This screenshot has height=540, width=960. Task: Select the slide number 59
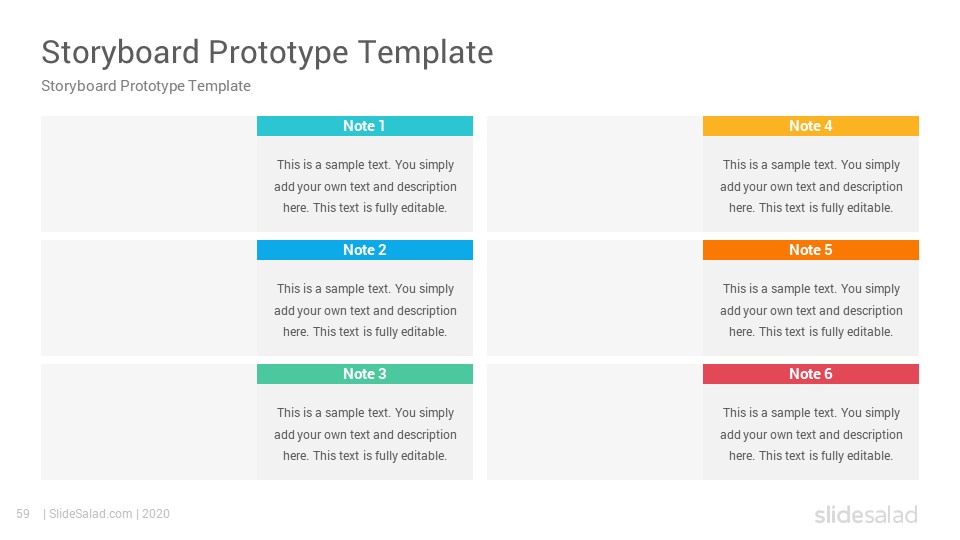click(23, 514)
